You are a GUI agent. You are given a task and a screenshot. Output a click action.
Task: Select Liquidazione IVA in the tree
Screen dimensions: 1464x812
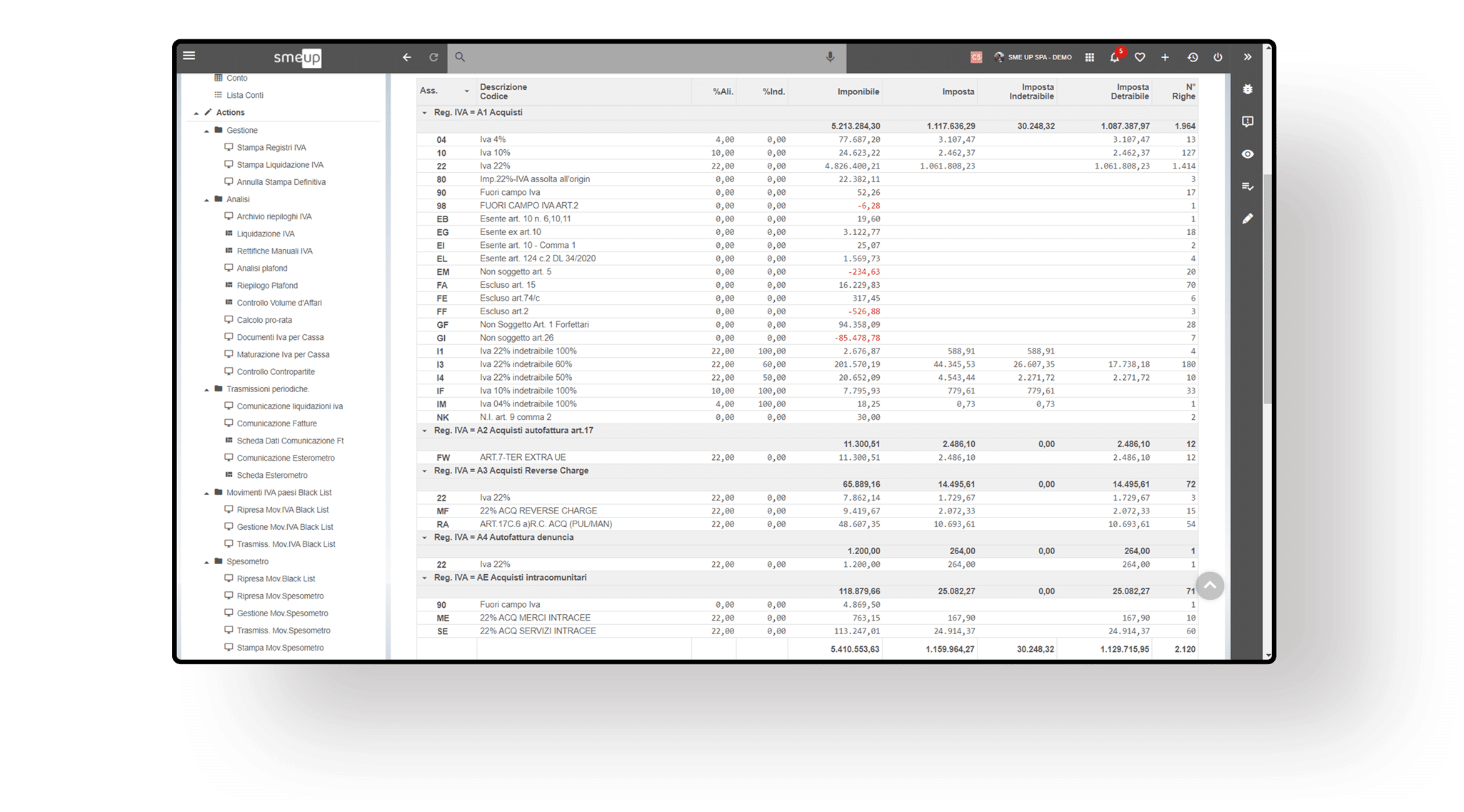[x=265, y=234]
